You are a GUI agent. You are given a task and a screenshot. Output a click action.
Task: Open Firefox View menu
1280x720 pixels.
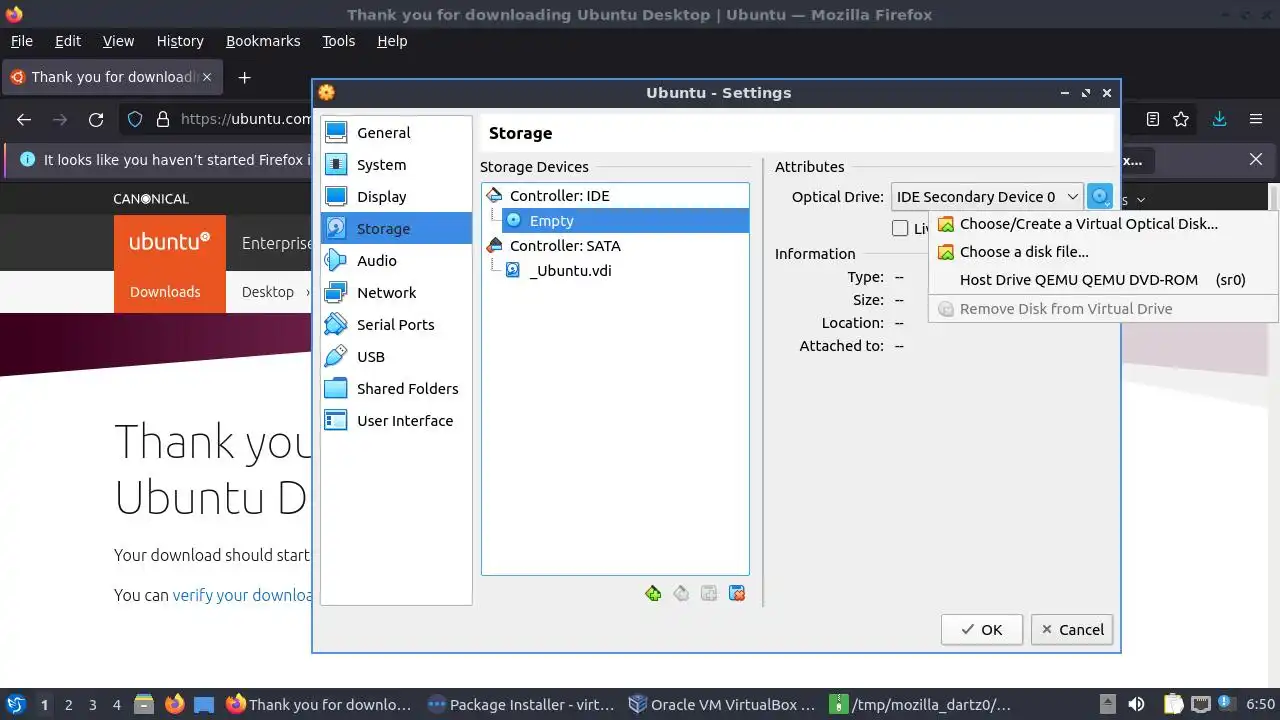[x=118, y=41]
